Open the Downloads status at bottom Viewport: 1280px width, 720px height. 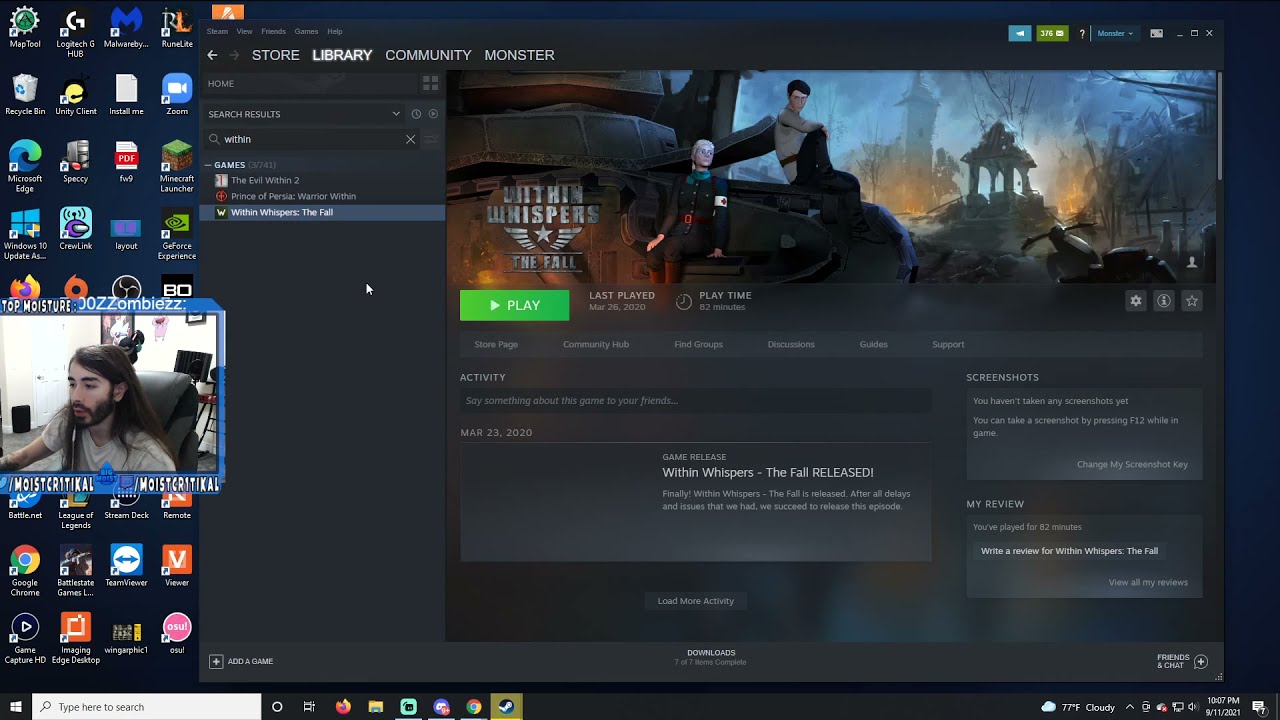[711, 657]
